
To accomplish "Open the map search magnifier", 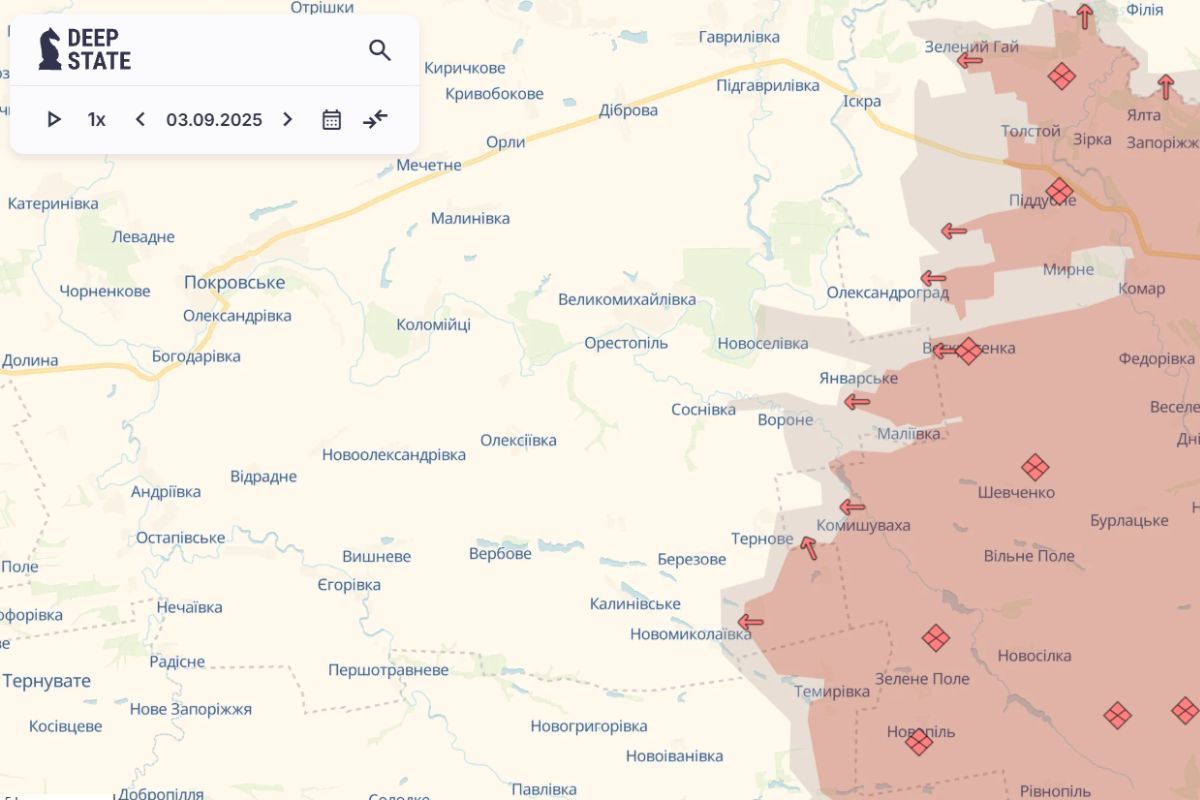I will point(379,50).
